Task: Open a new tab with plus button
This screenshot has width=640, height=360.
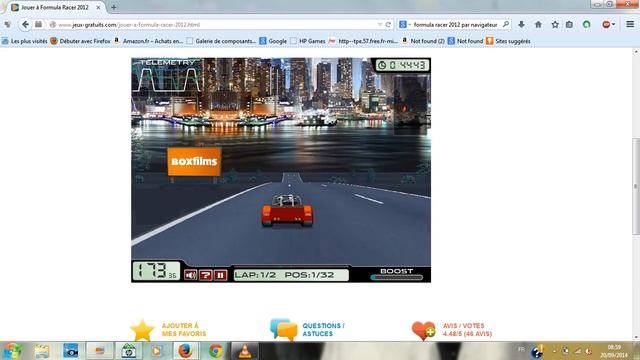Action: [113, 7]
